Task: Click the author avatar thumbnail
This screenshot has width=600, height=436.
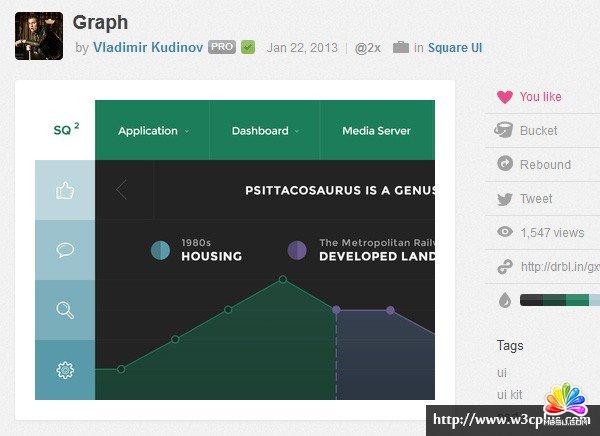Action: click(39, 36)
